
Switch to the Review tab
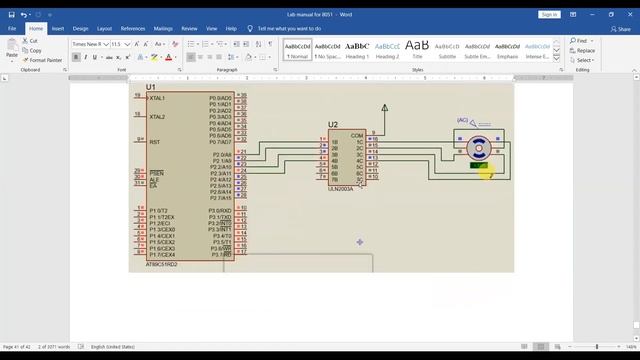(189, 29)
